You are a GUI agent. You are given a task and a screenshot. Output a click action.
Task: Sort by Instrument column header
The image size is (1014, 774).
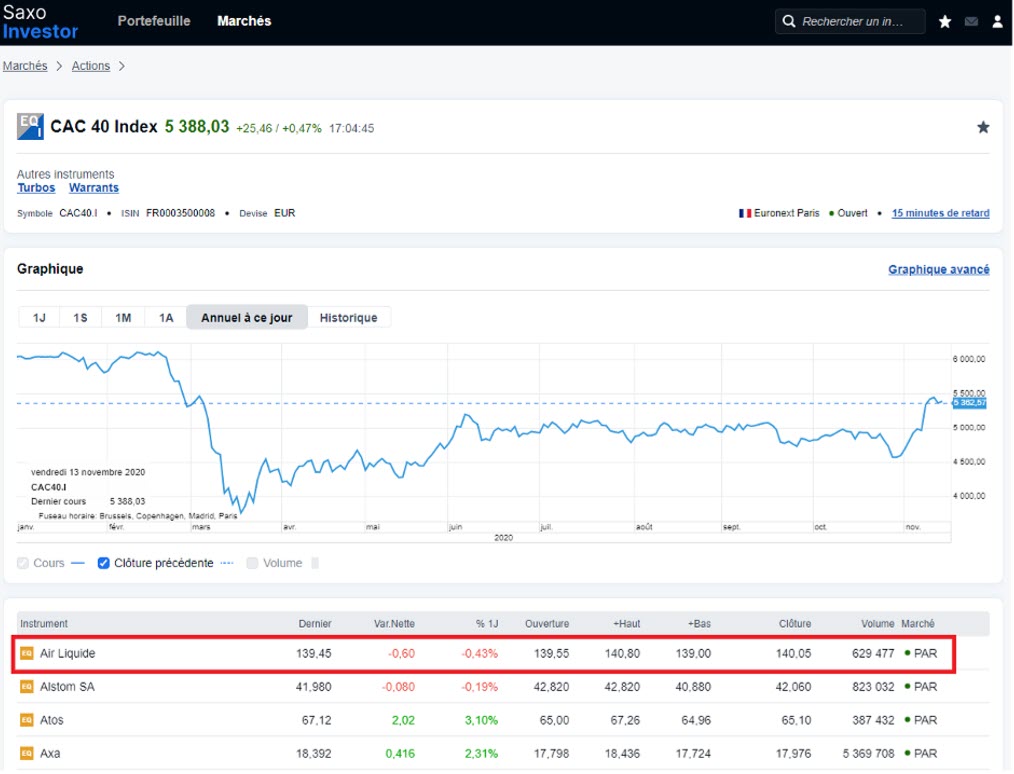pos(44,624)
